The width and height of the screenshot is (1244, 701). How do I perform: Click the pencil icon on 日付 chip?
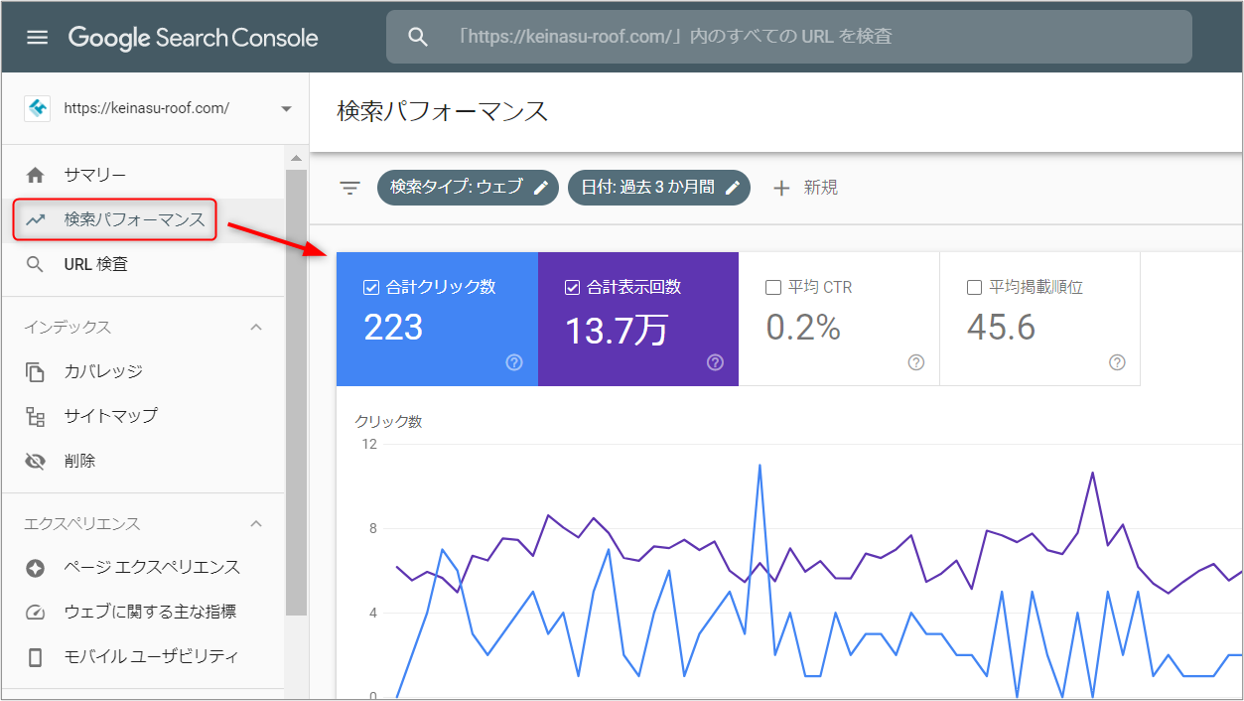pyautogui.click(x=733, y=187)
